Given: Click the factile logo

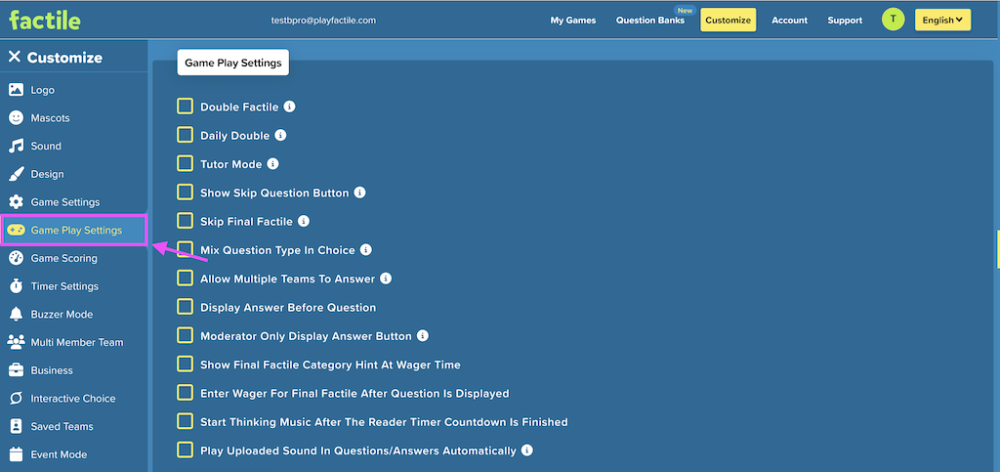Looking at the screenshot, I should click(45, 20).
